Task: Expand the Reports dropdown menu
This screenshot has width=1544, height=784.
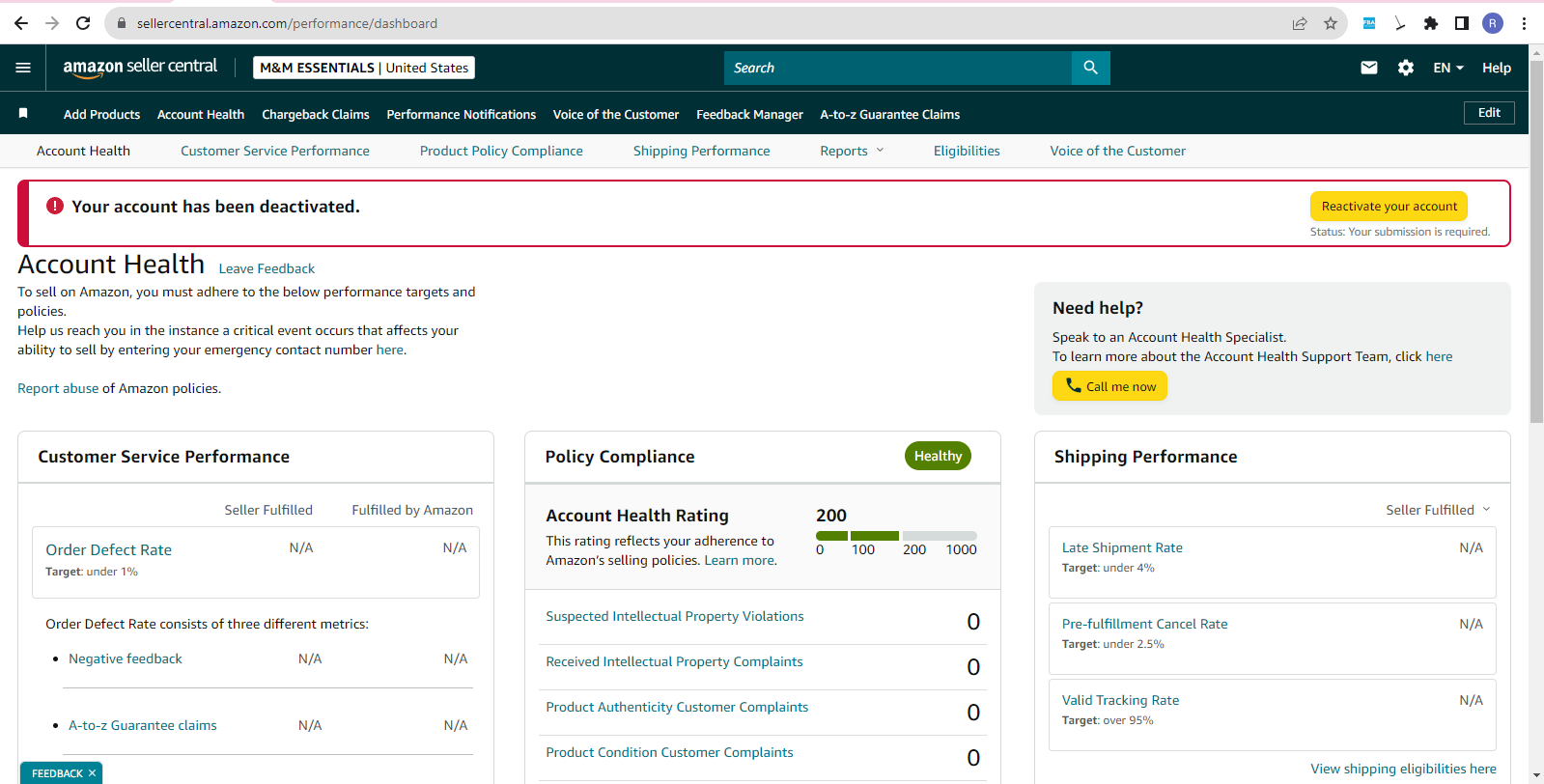Action: click(x=852, y=151)
